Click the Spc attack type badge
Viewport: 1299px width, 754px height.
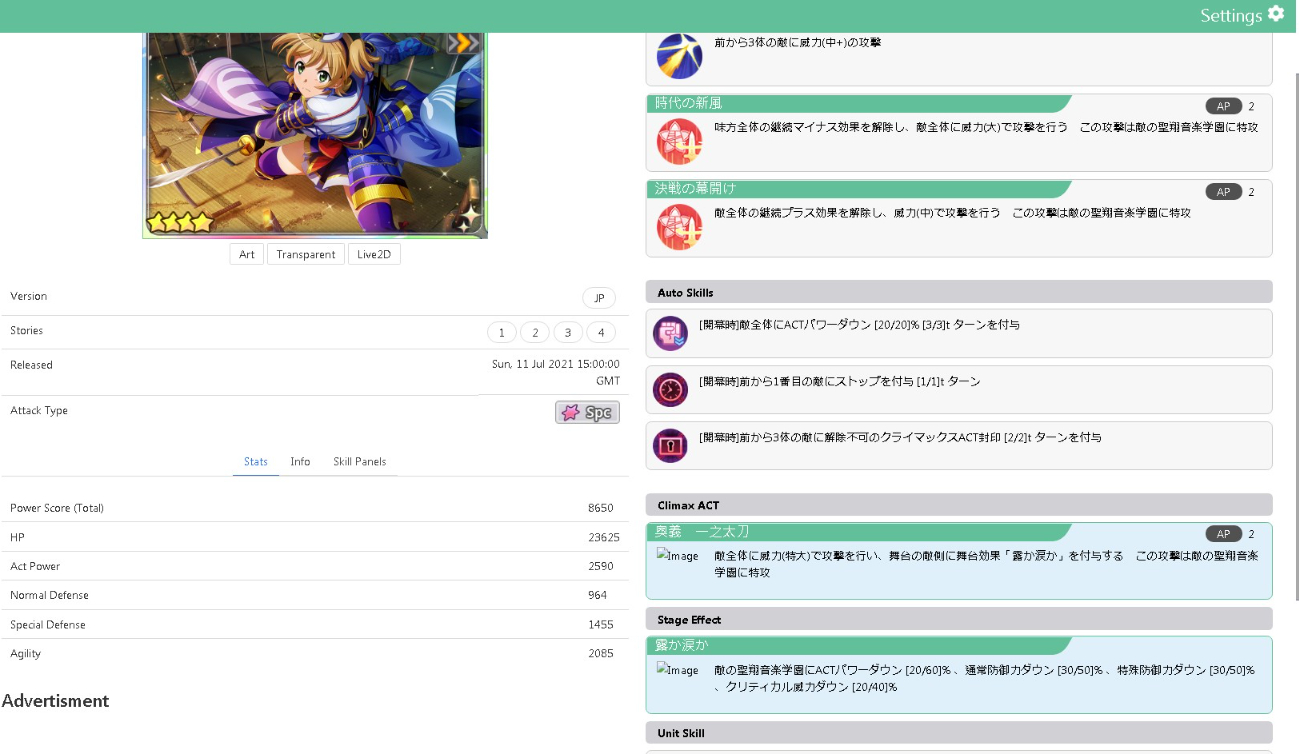coord(587,412)
